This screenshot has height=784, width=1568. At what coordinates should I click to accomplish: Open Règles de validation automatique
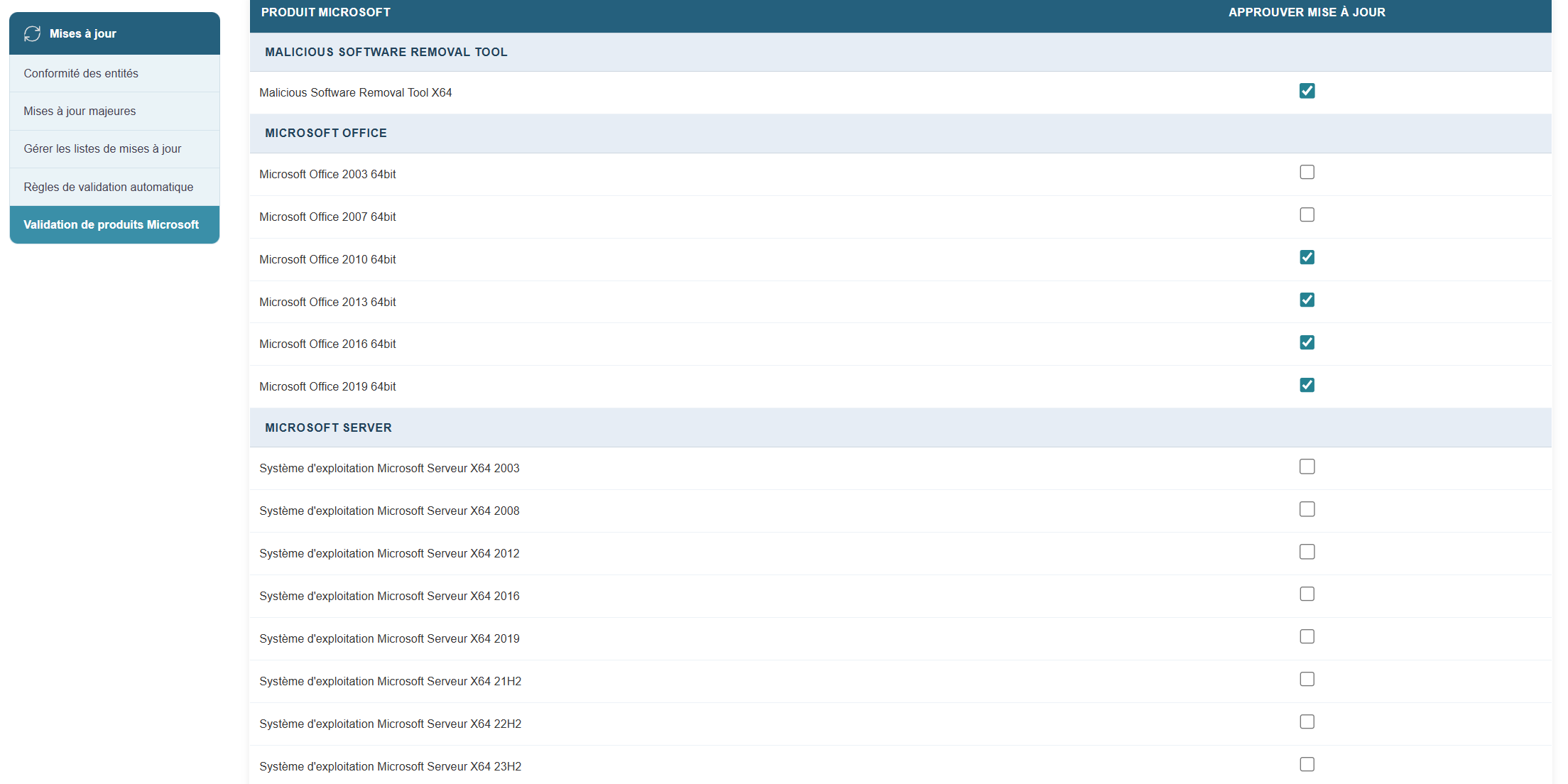tap(108, 187)
